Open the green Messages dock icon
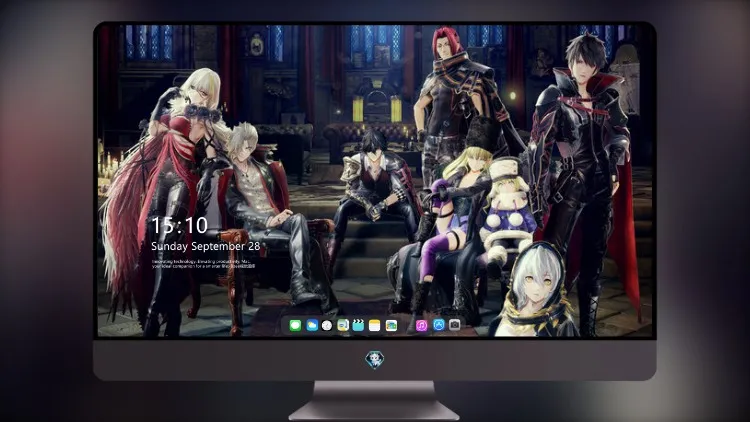Image resolution: width=750 pixels, height=422 pixels. tap(295, 325)
